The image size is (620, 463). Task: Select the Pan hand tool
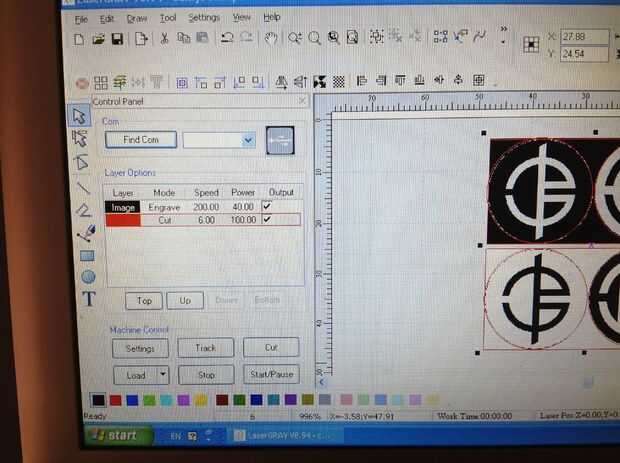[271, 38]
